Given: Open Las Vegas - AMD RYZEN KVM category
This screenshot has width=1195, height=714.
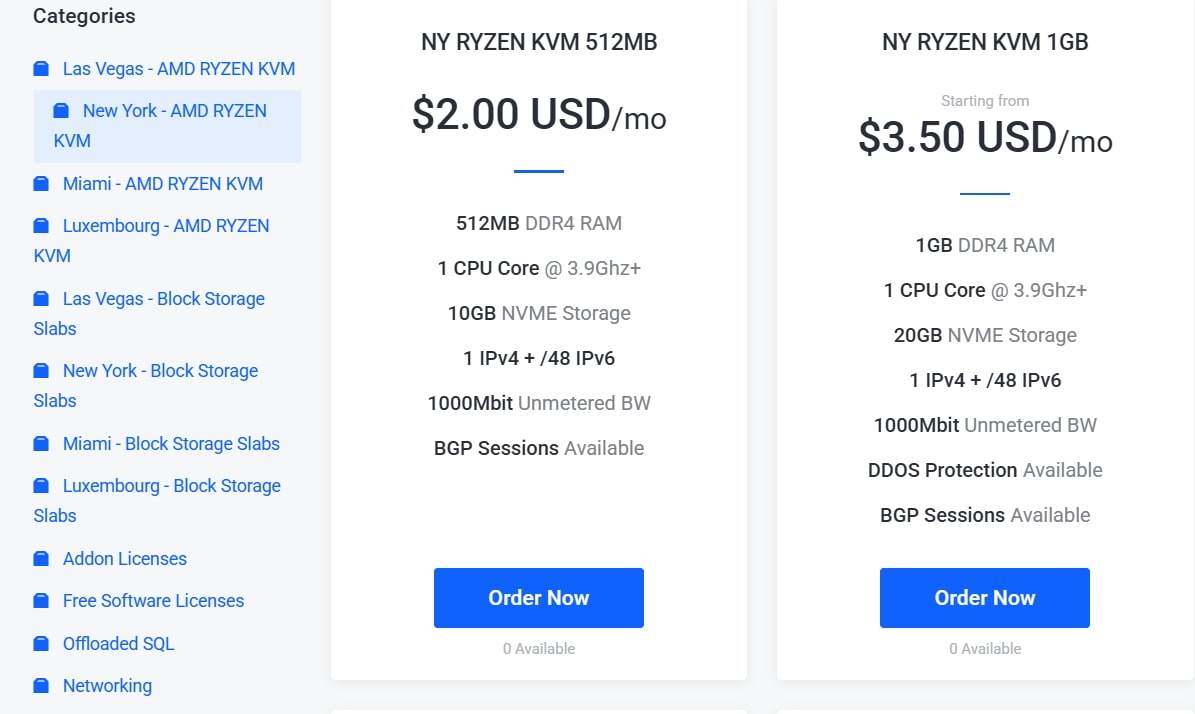Looking at the screenshot, I should pyautogui.click(x=178, y=69).
